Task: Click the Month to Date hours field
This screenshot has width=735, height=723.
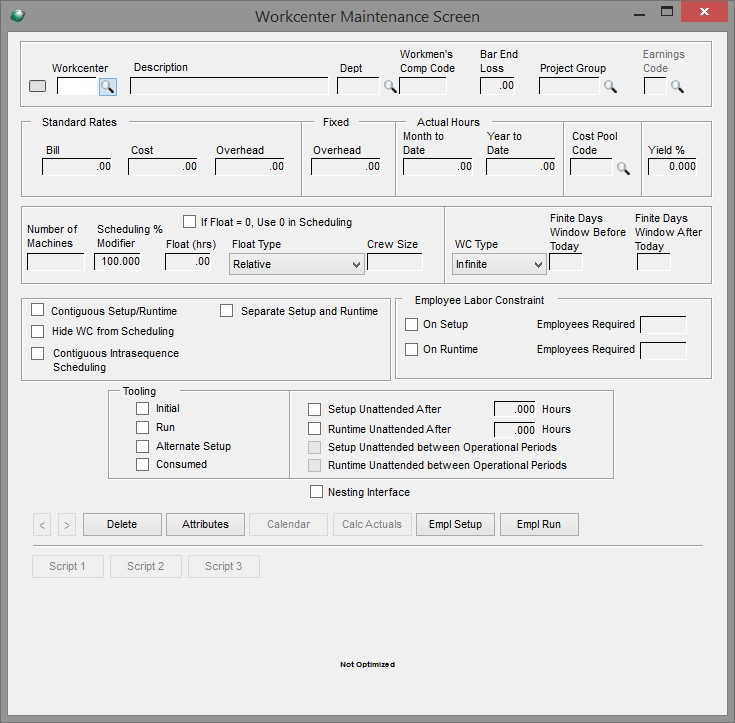Action: [438, 167]
